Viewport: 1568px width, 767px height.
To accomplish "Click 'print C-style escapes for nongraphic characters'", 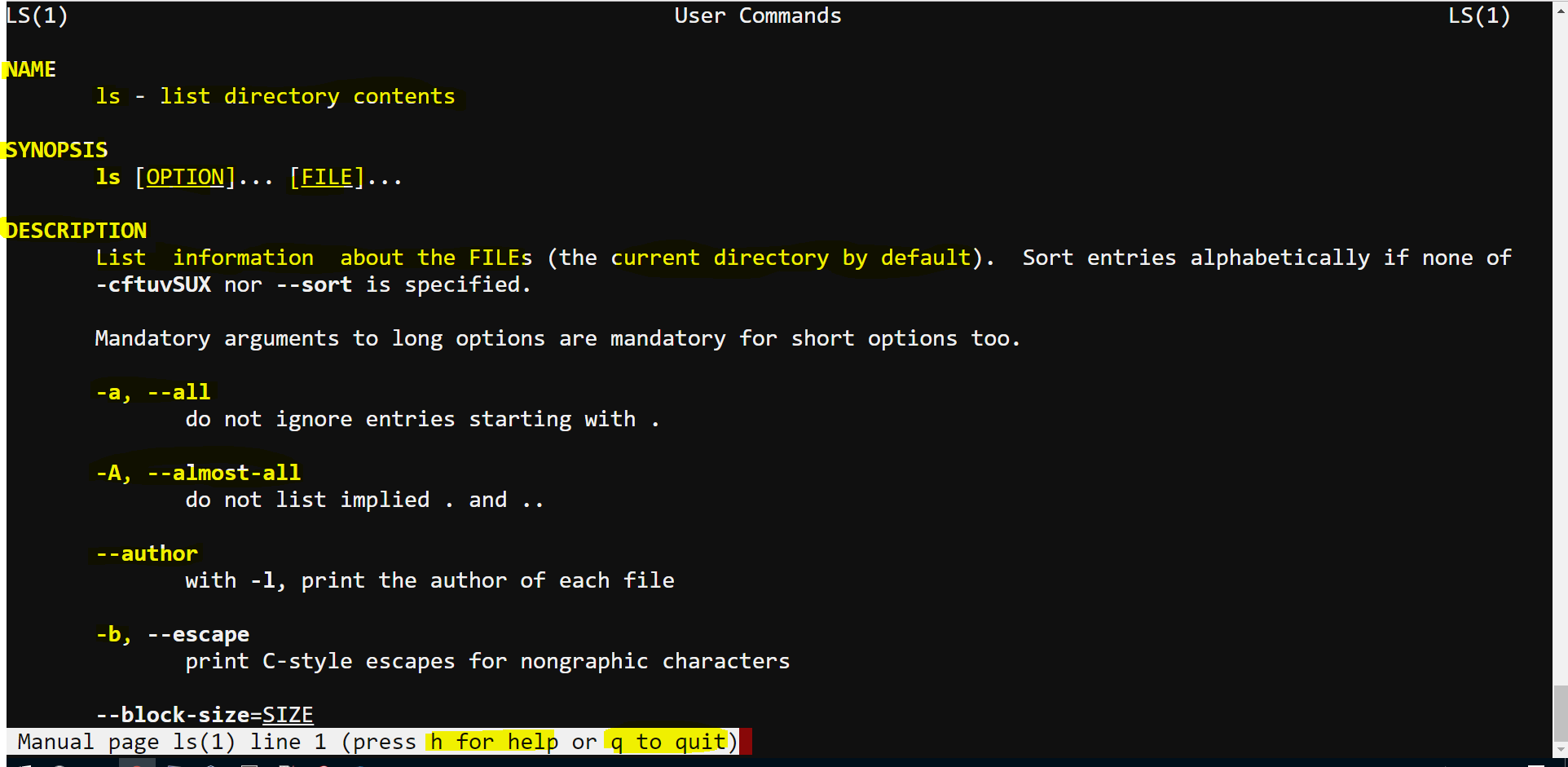I will point(487,661).
